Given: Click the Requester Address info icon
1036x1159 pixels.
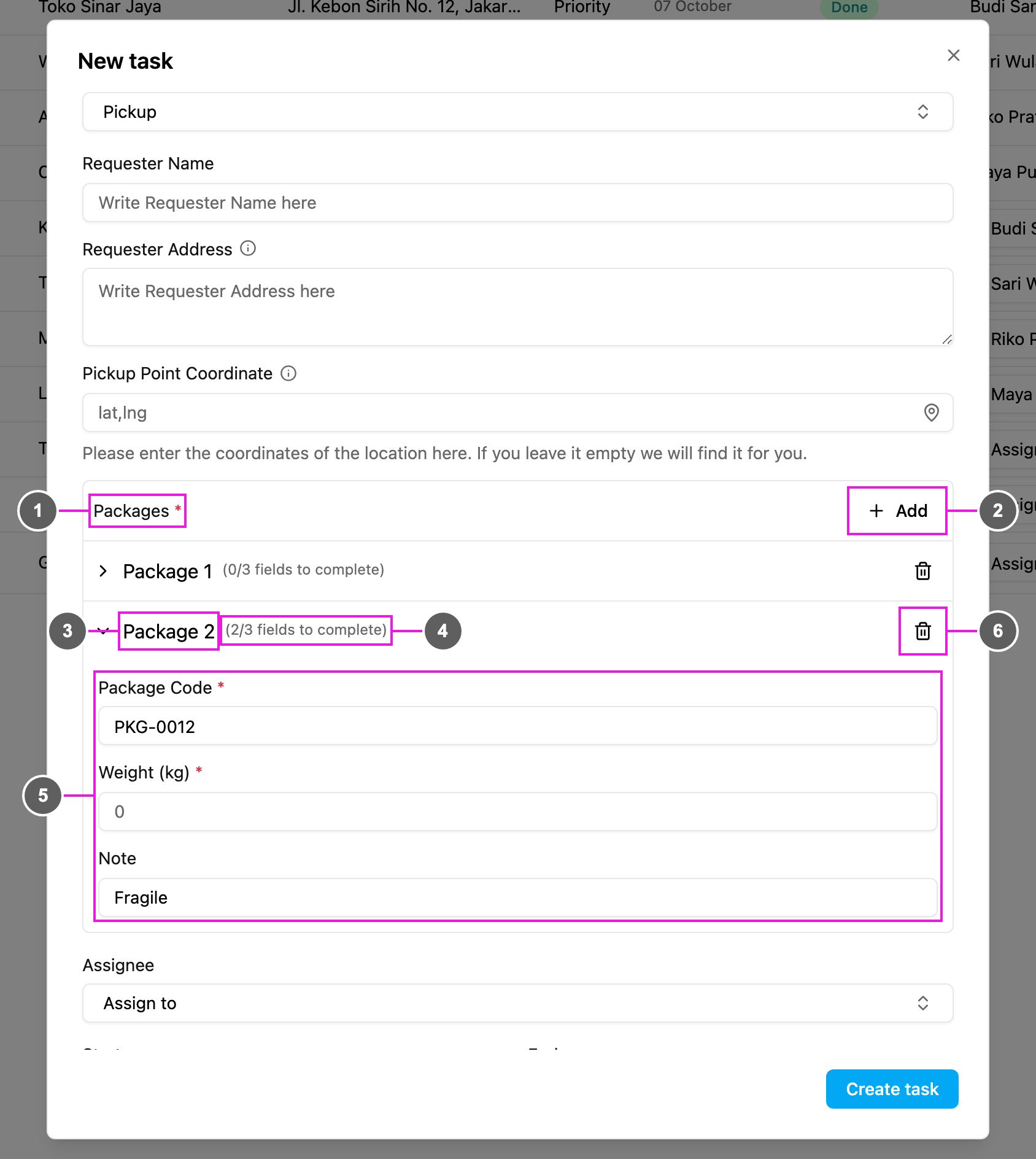Looking at the screenshot, I should tap(248, 249).
